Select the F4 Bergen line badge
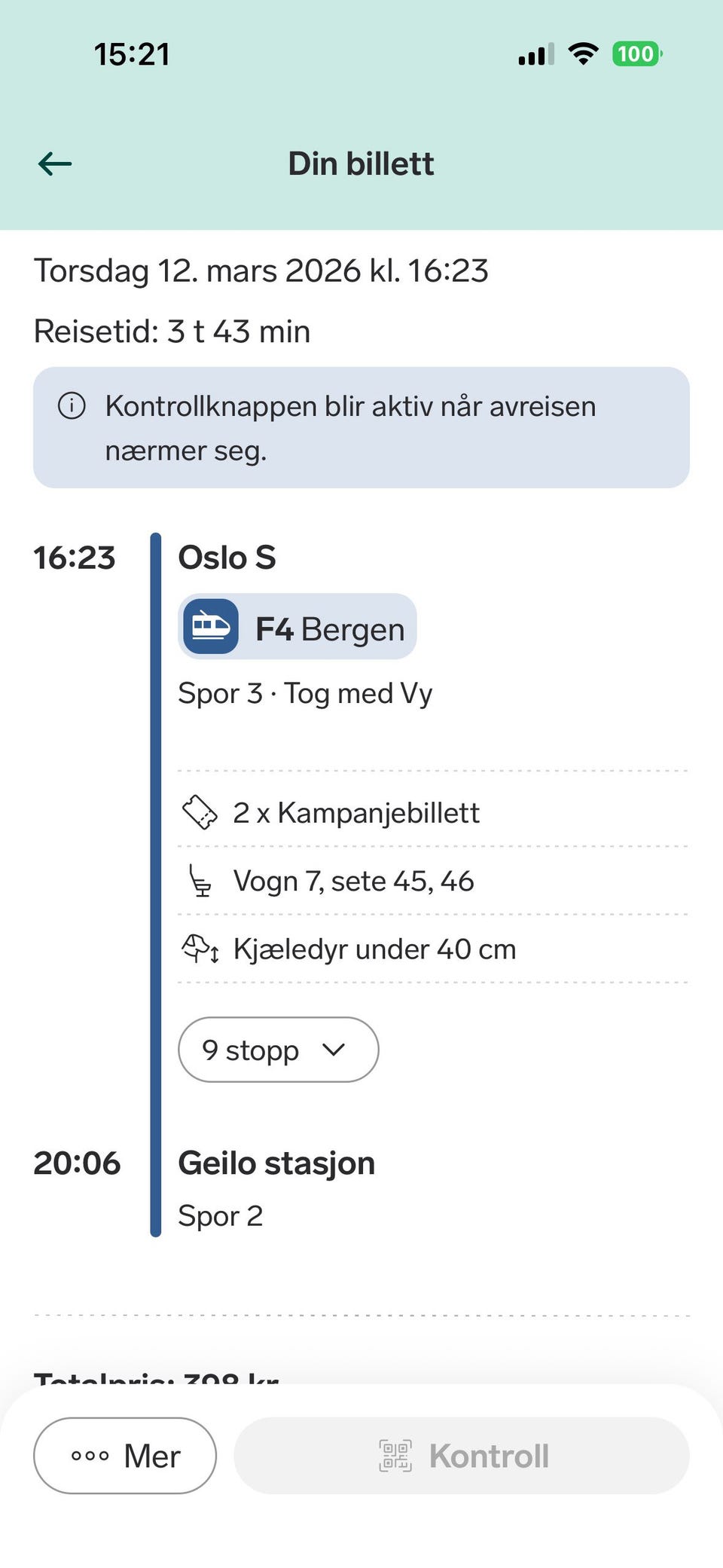This screenshot has width=723, height=1568. 297,627
